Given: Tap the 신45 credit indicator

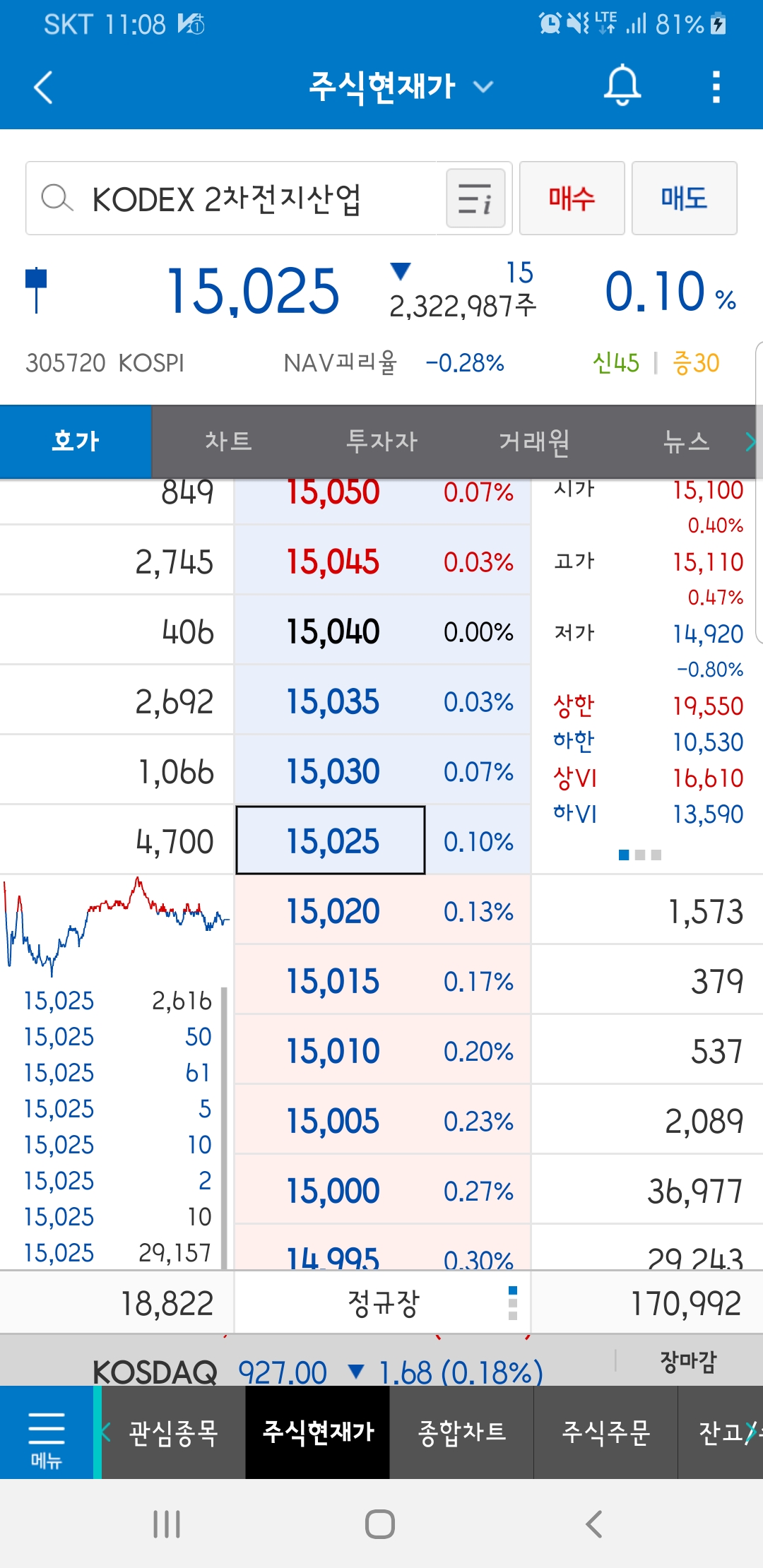Looking at the screenshot, I should tap(616, 363).
